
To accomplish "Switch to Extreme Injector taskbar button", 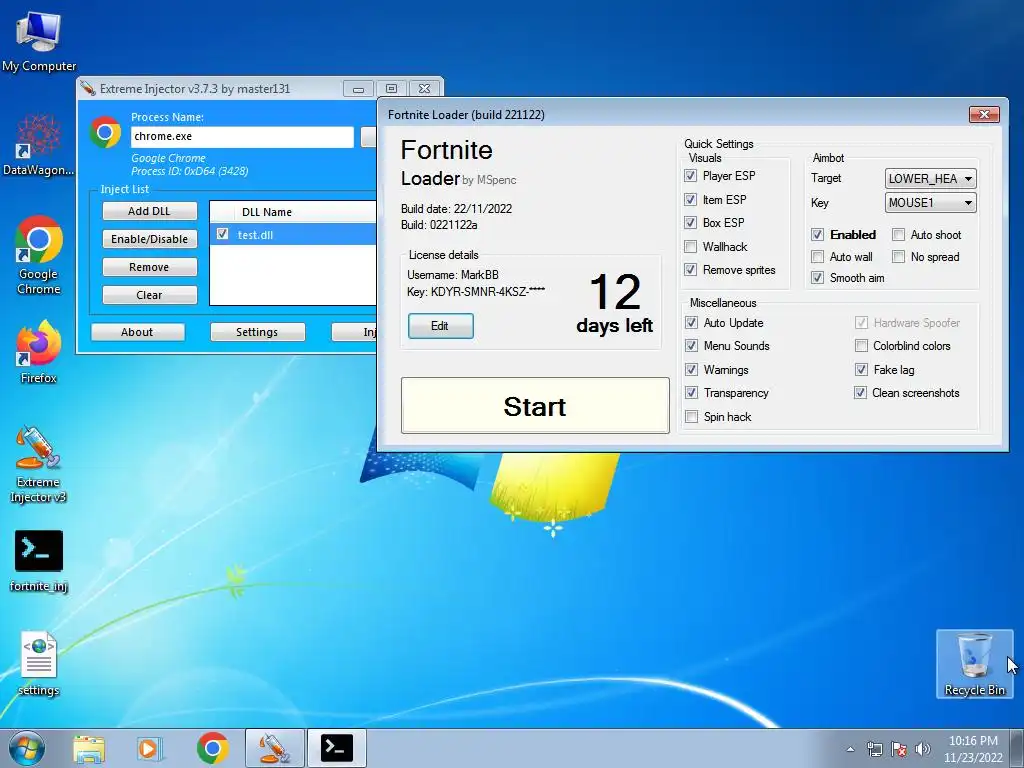I will pyautogui.click(x=275, y=748).
